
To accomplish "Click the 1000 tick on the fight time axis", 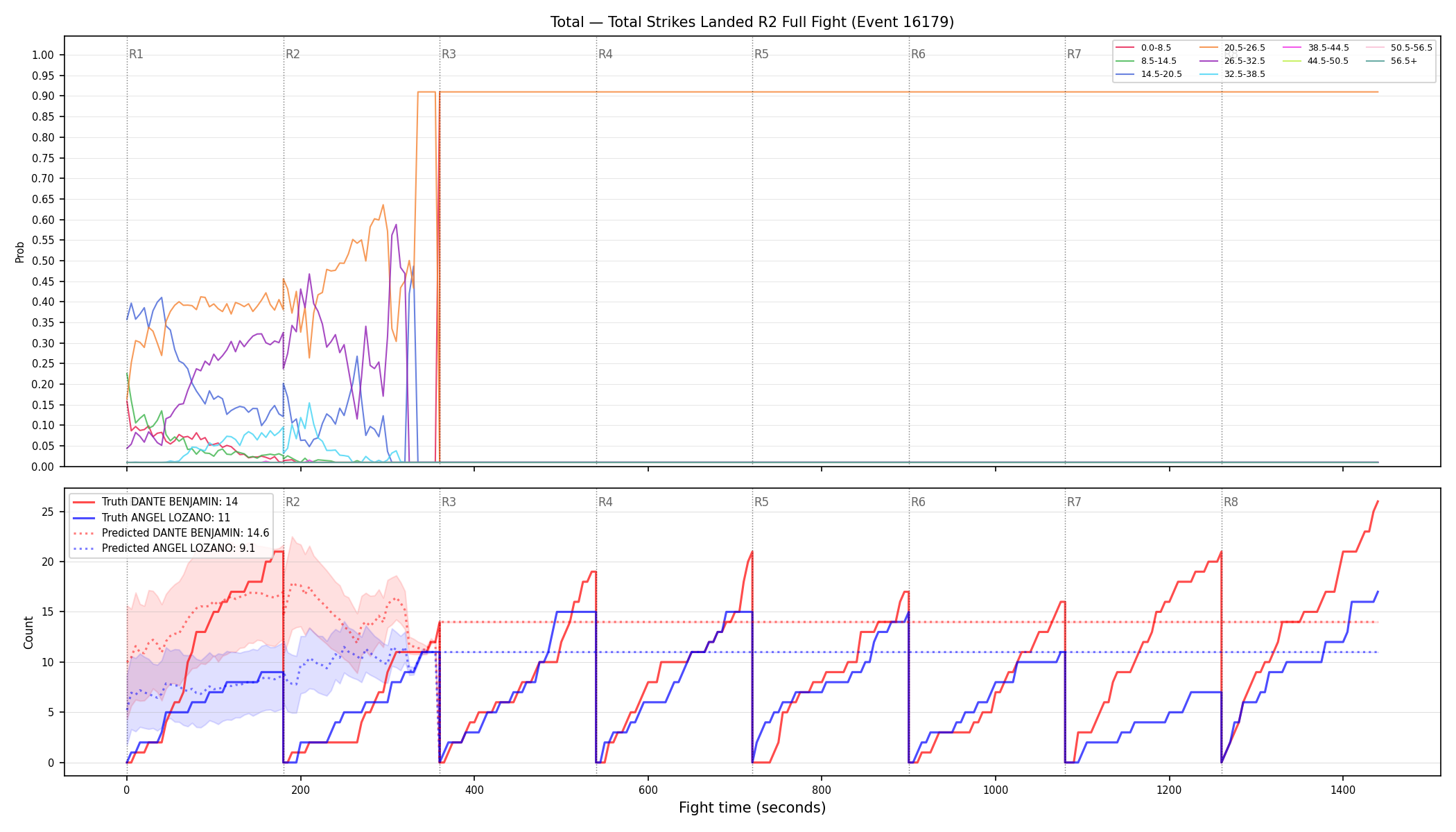I will 996,790.
